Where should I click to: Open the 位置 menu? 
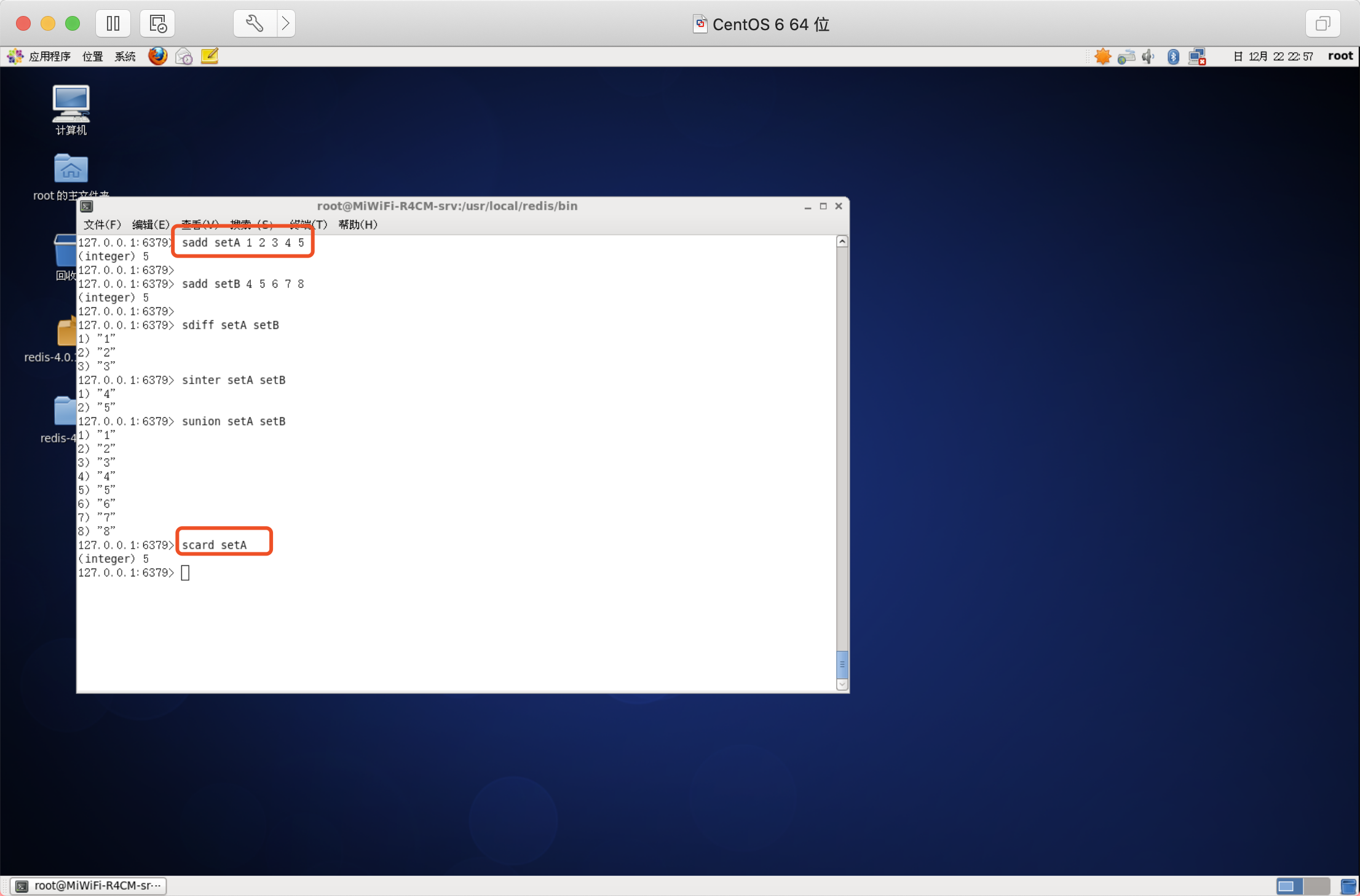[x=93, y=57]
